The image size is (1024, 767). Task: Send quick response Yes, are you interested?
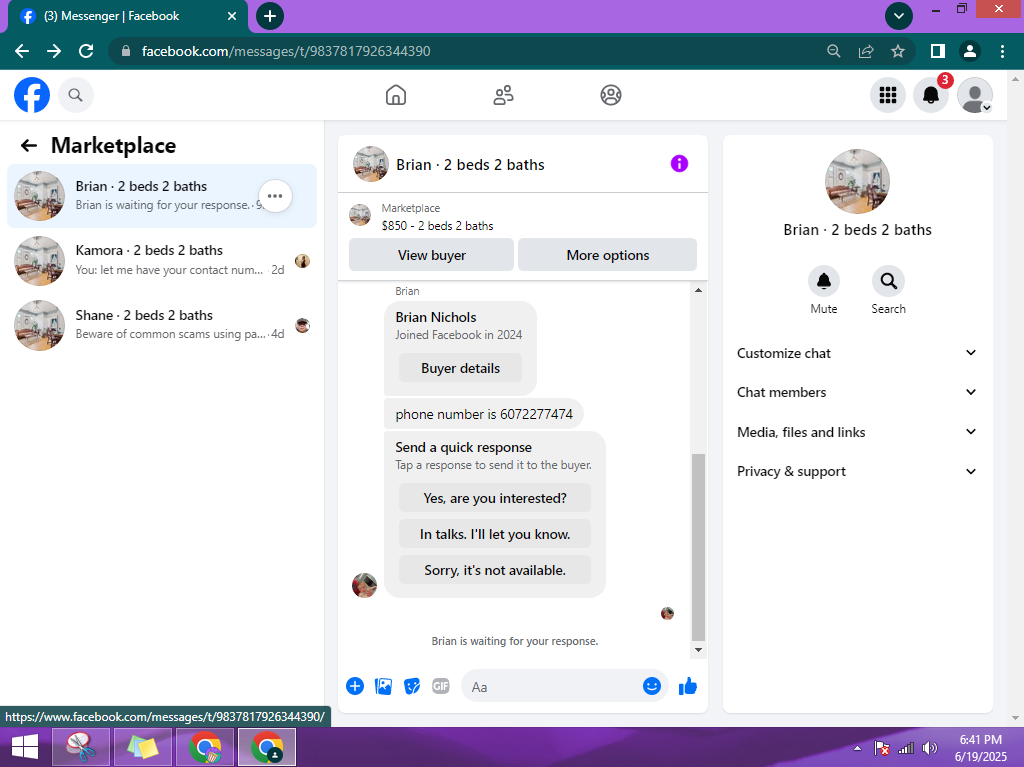click(495, 498)
